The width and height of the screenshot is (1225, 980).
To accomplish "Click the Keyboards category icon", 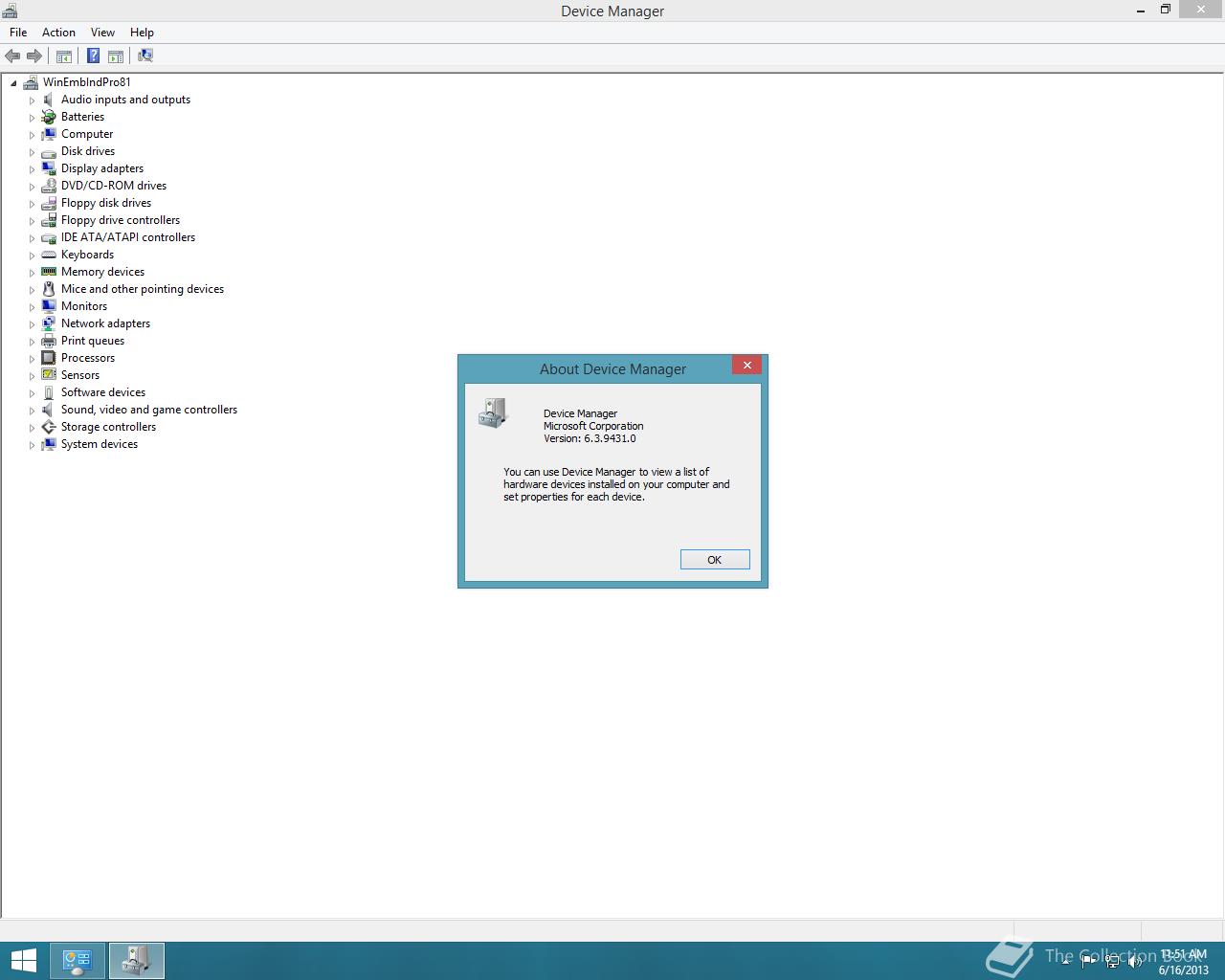I will pyautogui.click(x=49, y=255).
